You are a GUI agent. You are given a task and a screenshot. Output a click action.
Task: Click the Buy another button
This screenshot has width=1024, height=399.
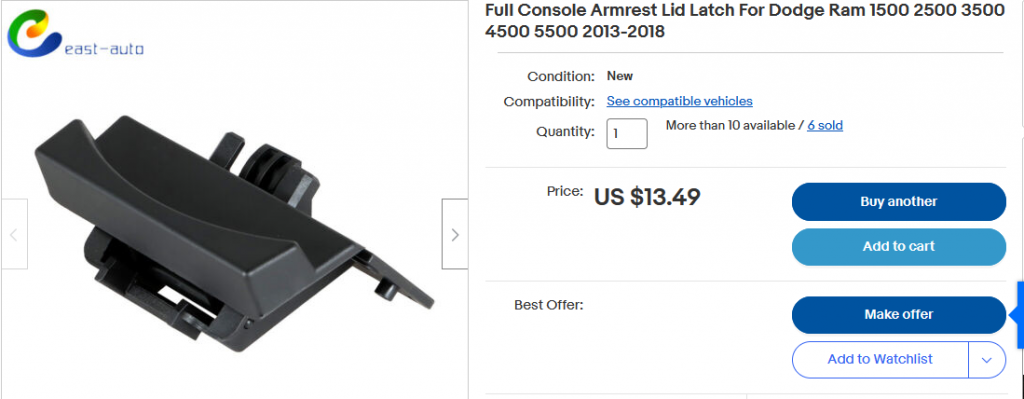pyautogui.click(x=899, y=202)
